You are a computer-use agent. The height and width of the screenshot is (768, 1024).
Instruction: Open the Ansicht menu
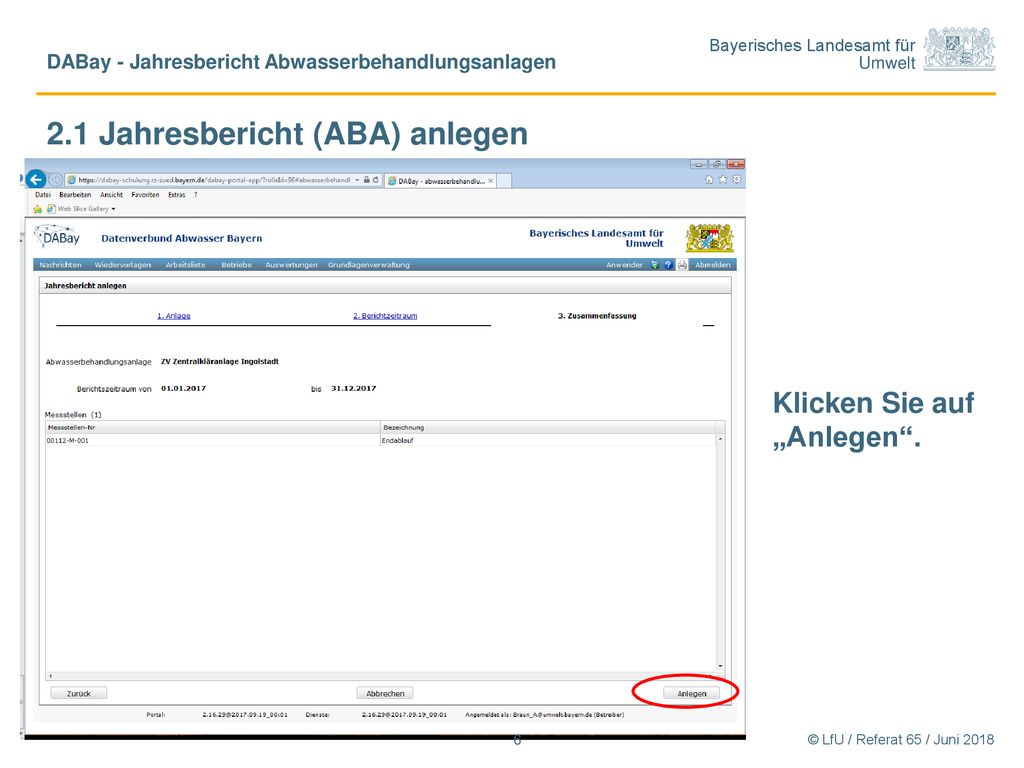click(111, 195)
